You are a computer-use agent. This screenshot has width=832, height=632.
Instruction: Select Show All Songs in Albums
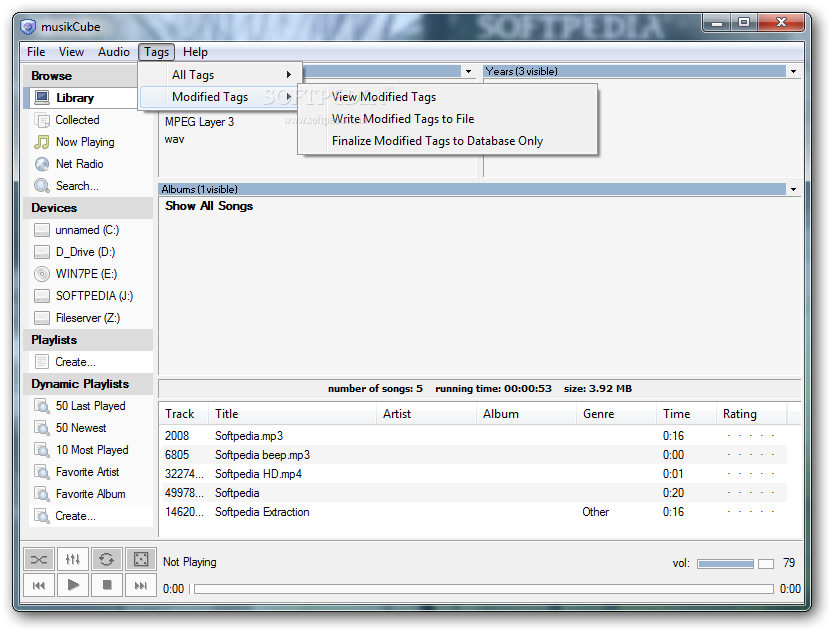(209, 206)
